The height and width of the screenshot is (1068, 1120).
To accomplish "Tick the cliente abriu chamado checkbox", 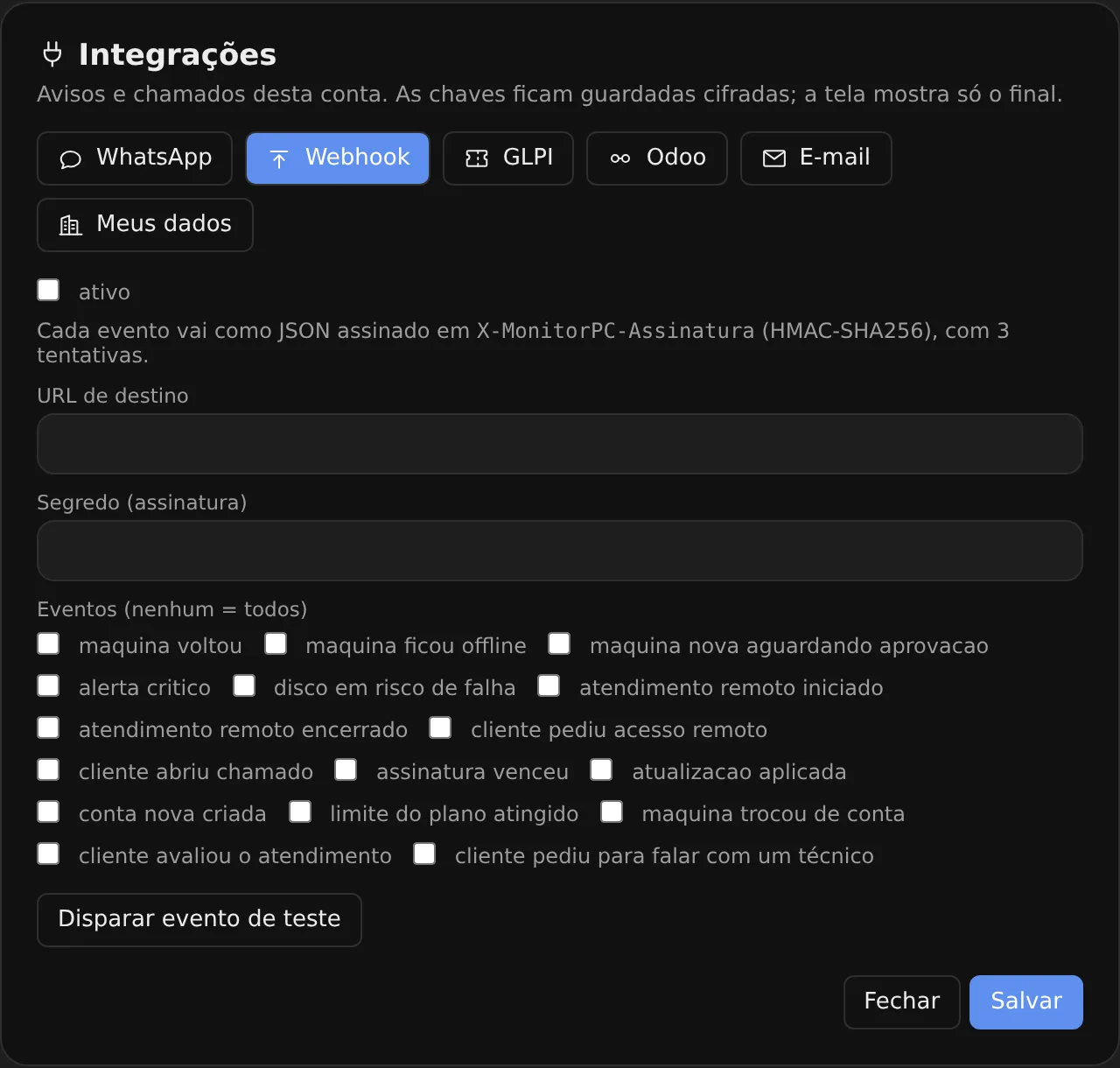I will pos(48,769).
